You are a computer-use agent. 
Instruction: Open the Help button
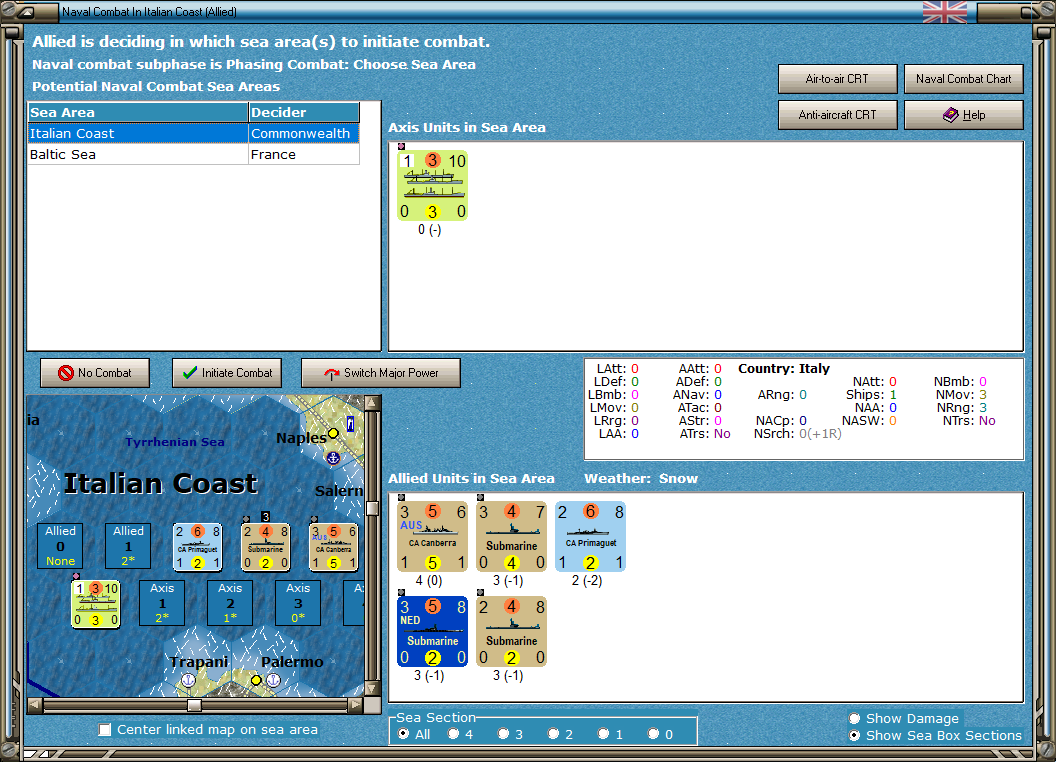coord(964,115)
